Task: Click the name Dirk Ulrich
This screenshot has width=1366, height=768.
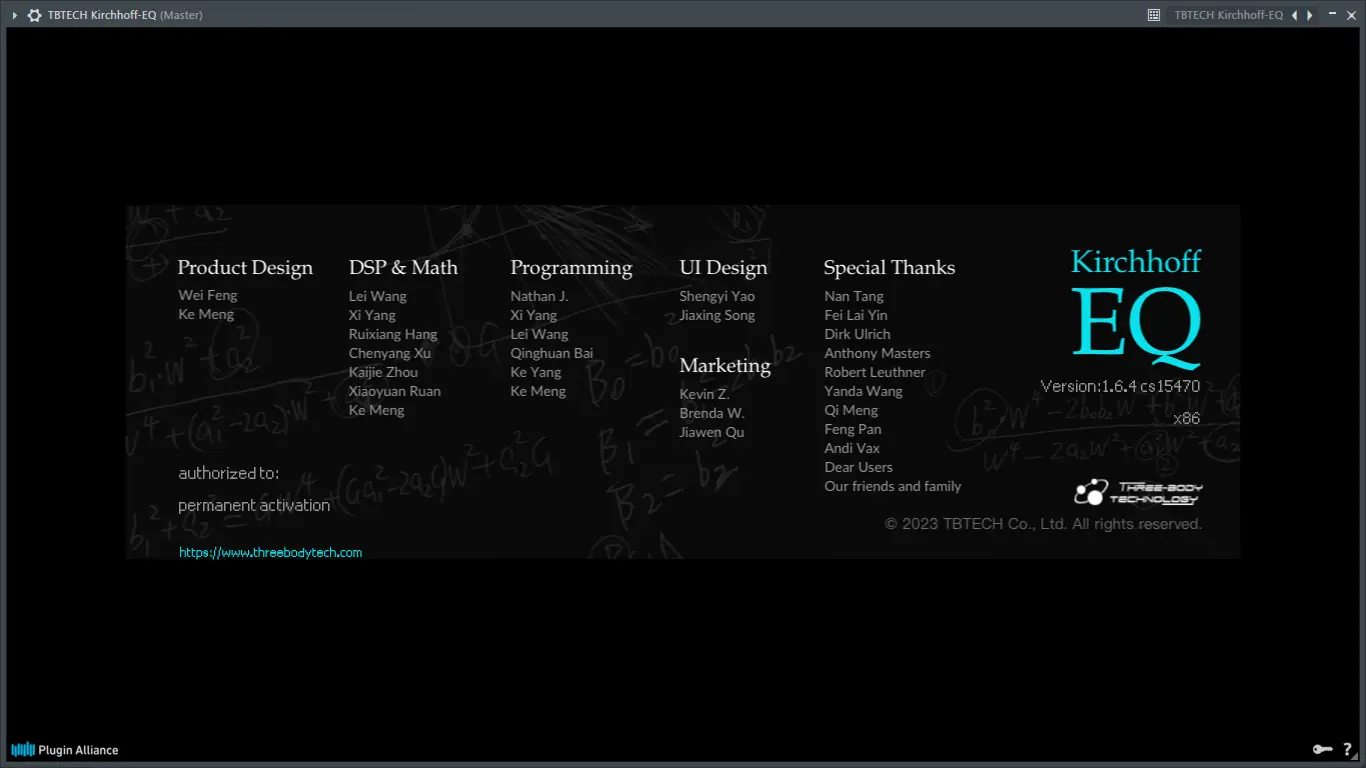Action: 857,334
